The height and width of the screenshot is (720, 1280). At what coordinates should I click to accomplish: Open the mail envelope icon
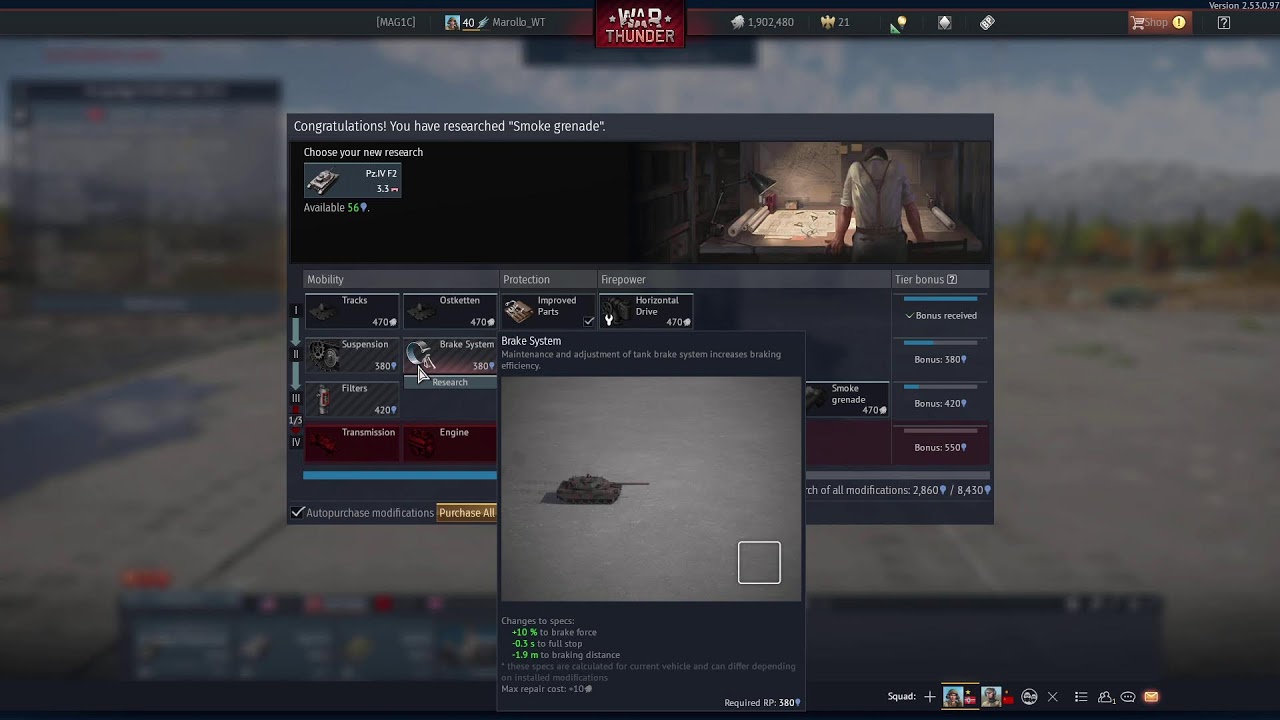click(1151, 697)
